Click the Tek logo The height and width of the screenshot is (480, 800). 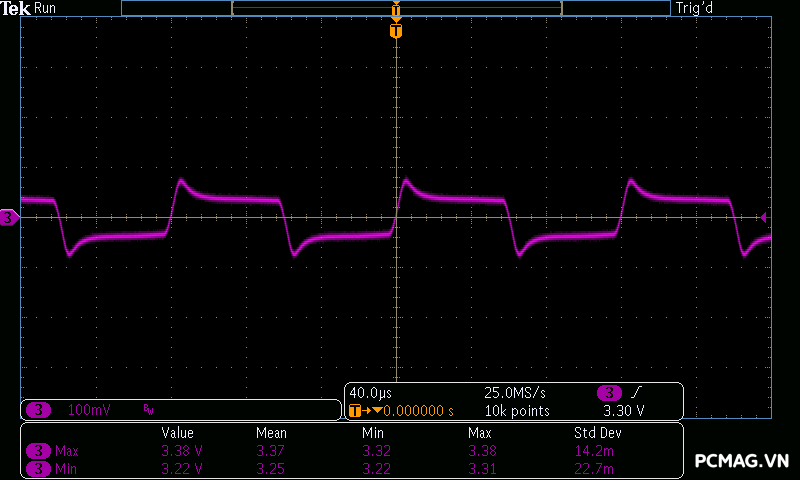[15, 8]
